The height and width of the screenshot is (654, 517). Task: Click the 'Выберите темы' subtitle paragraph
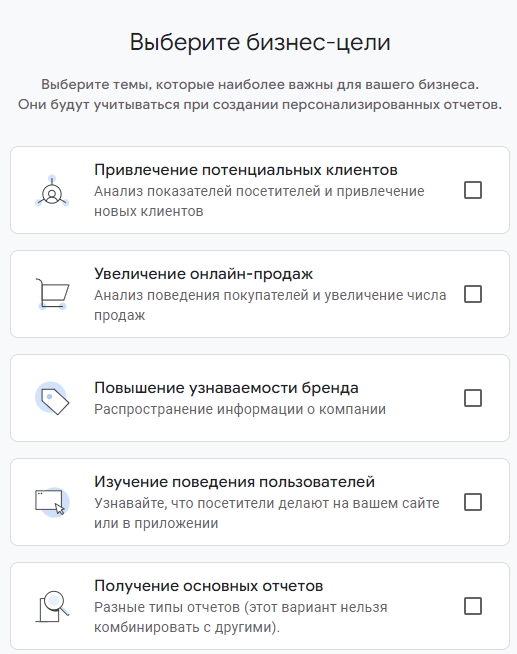(x=260, y=94)
